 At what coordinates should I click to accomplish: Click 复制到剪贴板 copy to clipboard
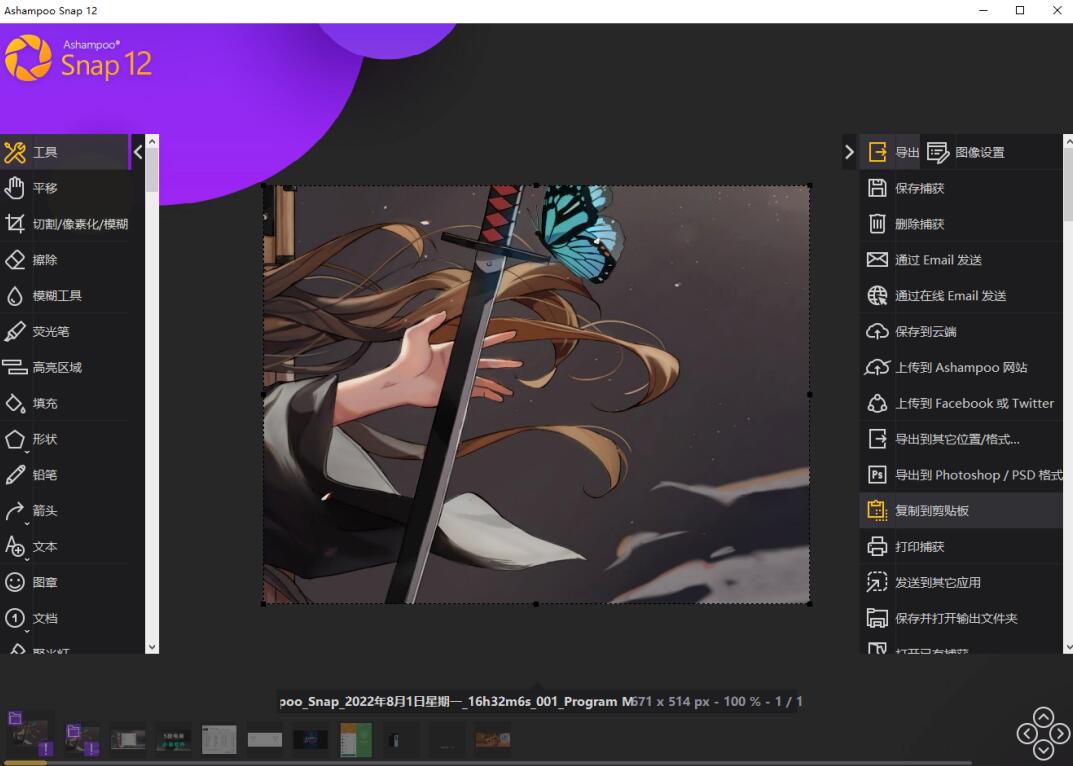point(931,511)
